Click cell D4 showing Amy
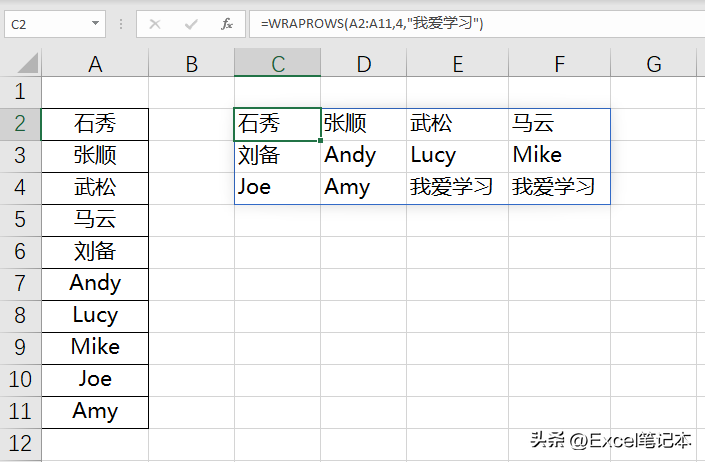 (x=364, y=188)
